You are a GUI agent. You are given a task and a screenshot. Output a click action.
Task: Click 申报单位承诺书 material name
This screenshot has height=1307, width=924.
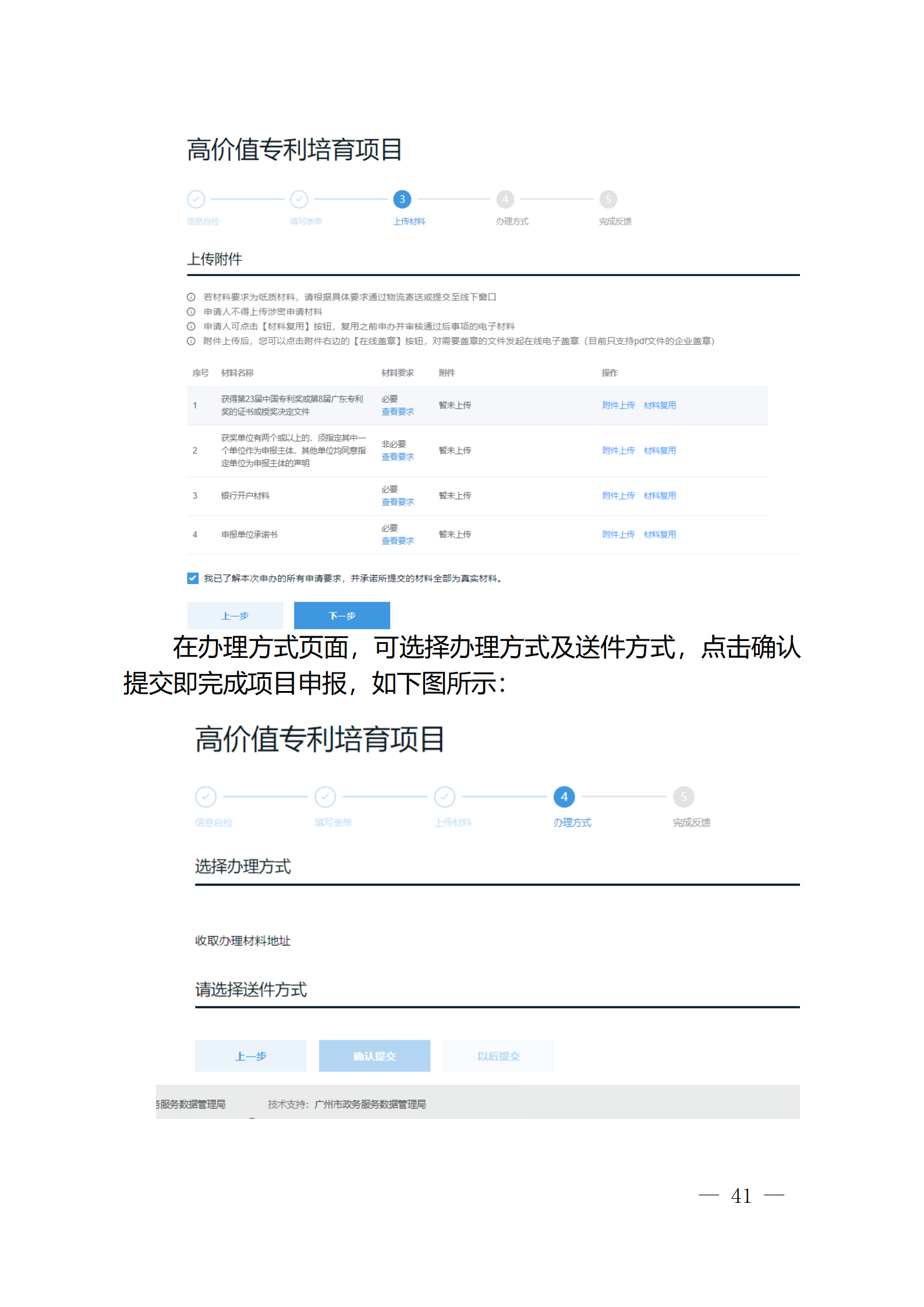(249, 534)
